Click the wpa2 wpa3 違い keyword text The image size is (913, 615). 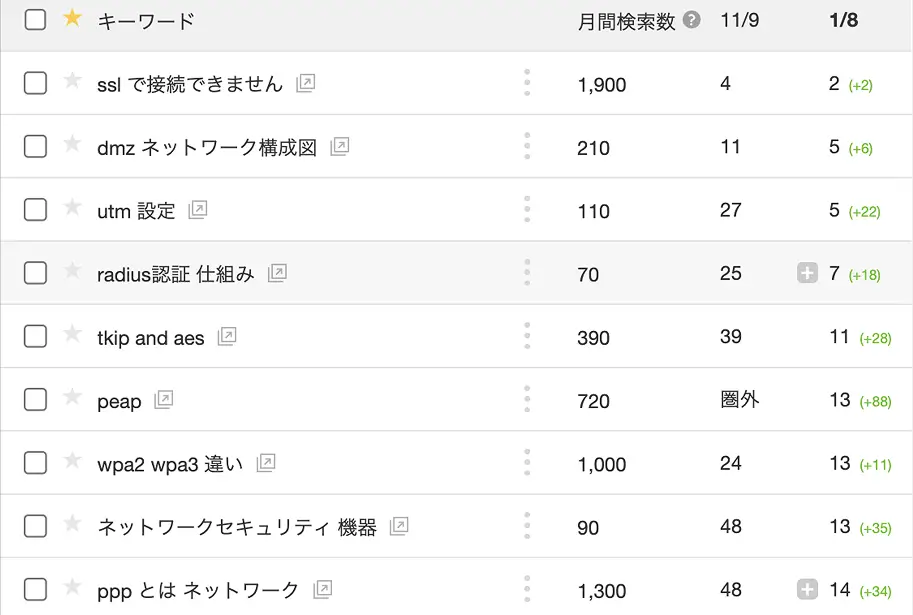169,464
